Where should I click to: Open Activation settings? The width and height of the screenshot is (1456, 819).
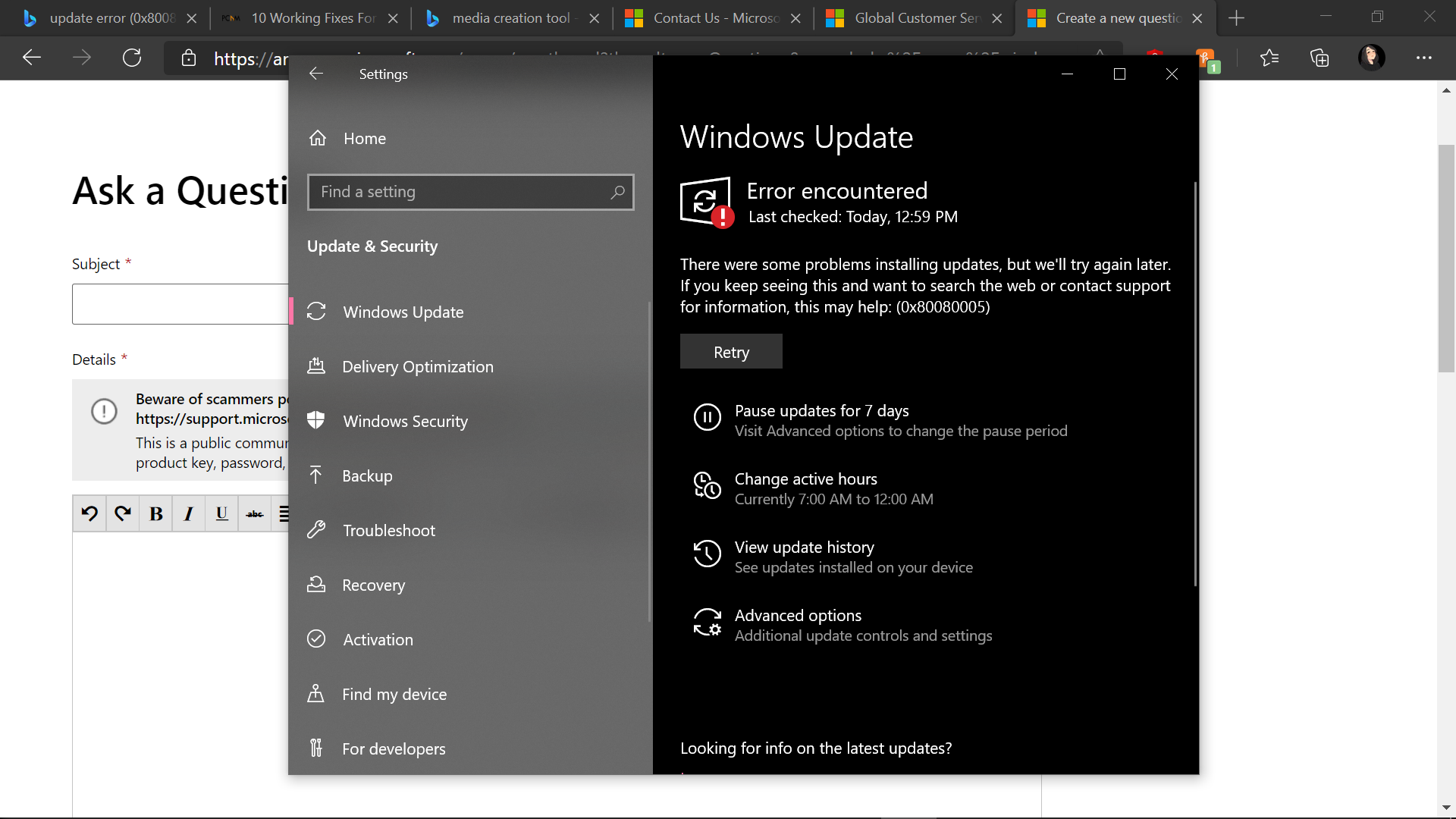(378, 639)
